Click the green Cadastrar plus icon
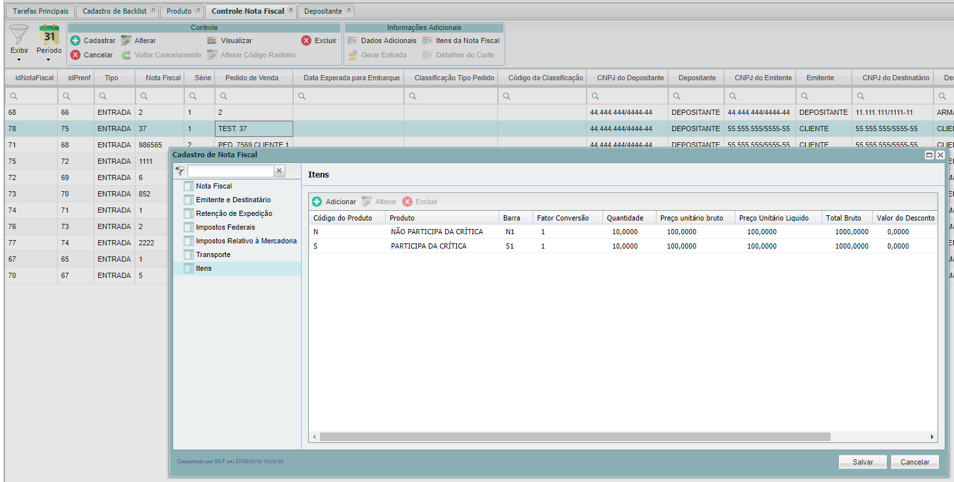Image resolution: width=954 pixels, height=482 pixels. tap(75, 41)
